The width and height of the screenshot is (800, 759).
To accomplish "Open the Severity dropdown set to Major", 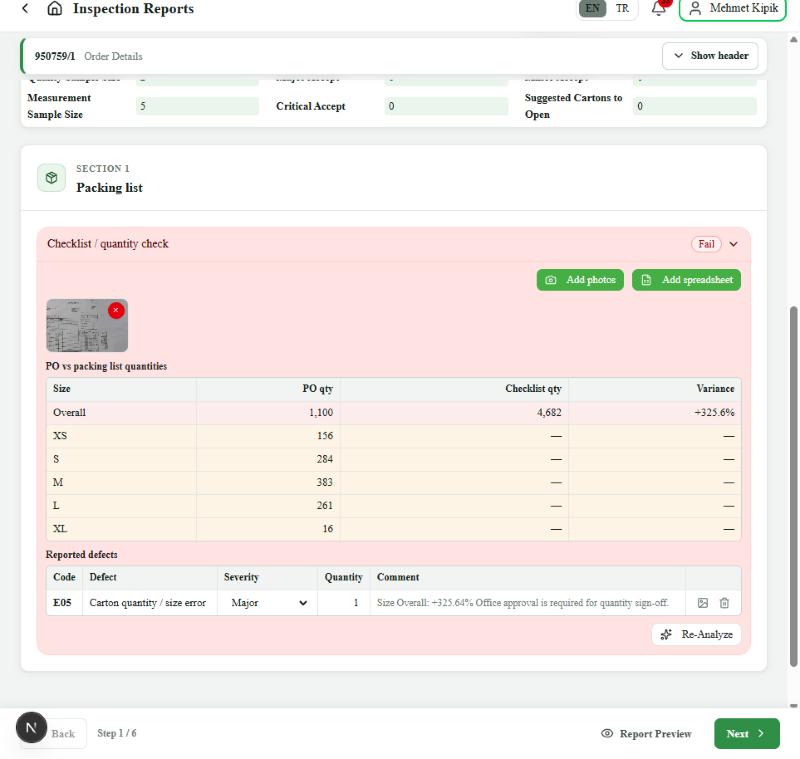I will (268, 602).
